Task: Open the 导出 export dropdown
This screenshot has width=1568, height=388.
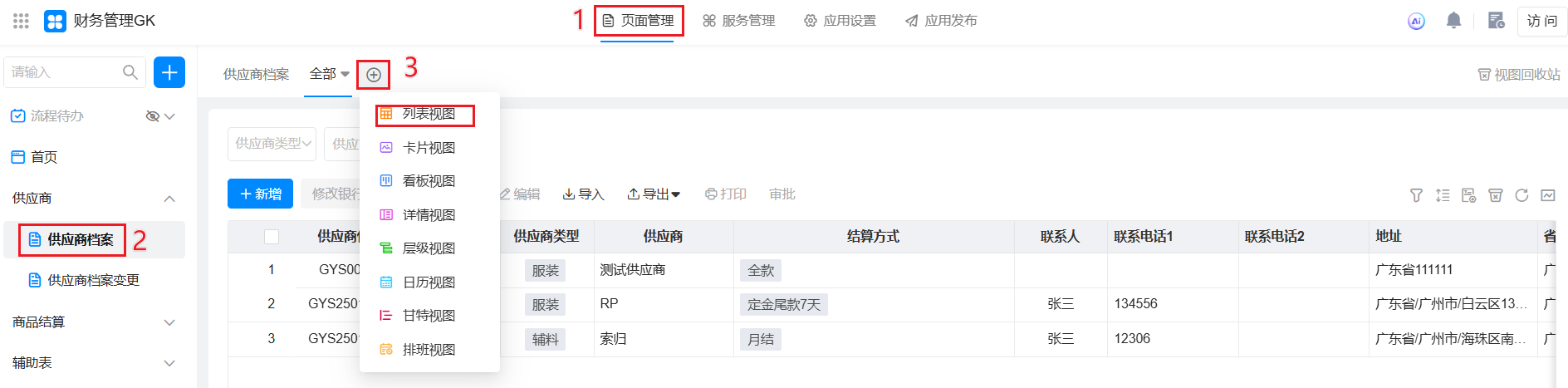Action: 654,194
